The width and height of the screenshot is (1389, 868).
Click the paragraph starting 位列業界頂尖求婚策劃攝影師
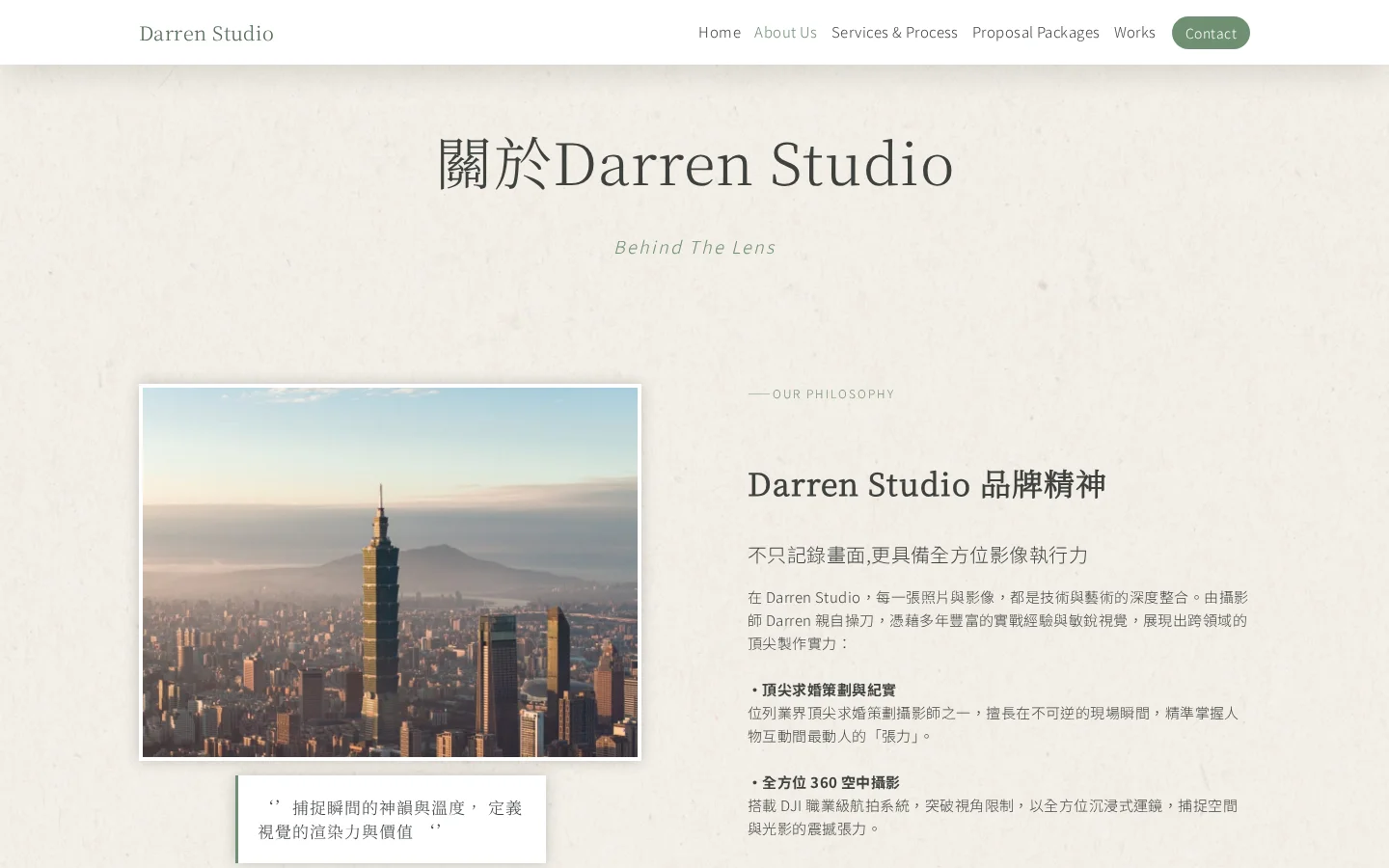993,724
